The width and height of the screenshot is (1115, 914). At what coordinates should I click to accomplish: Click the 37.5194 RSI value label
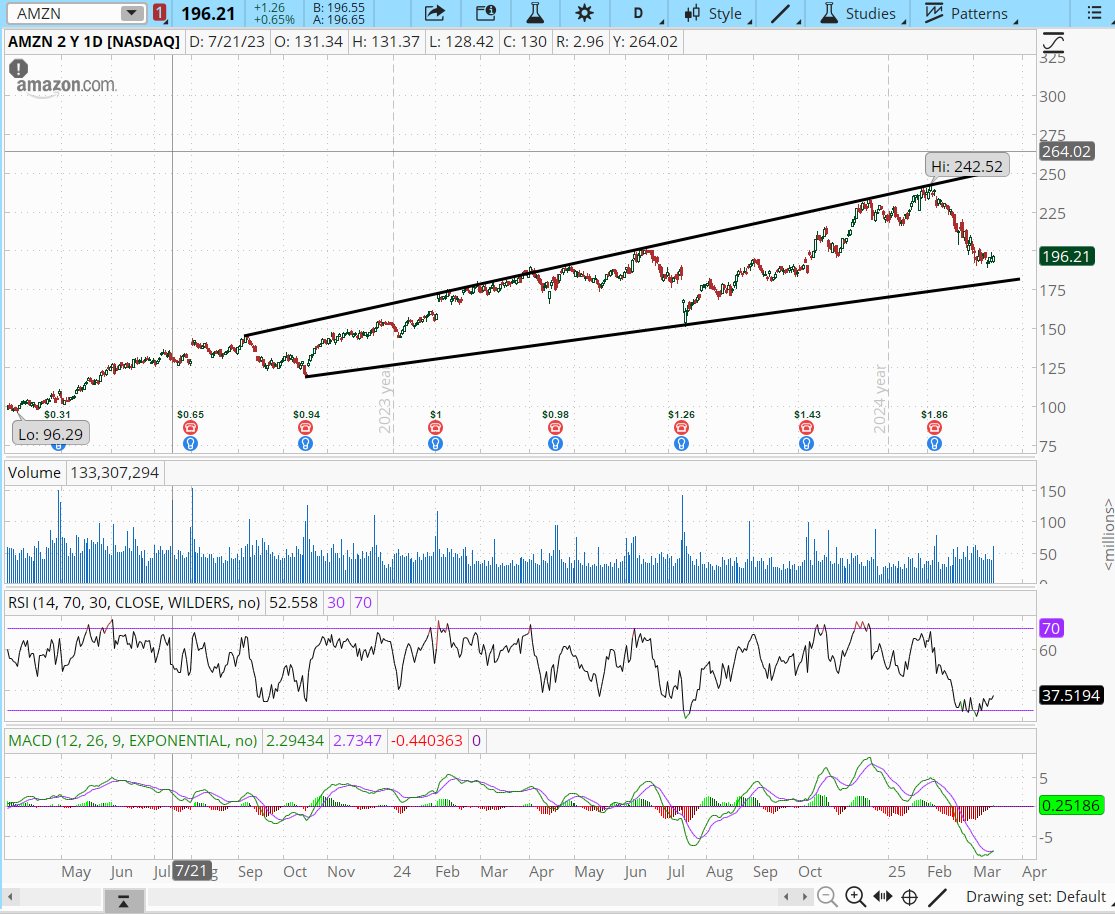click(x=1070, y=695)
